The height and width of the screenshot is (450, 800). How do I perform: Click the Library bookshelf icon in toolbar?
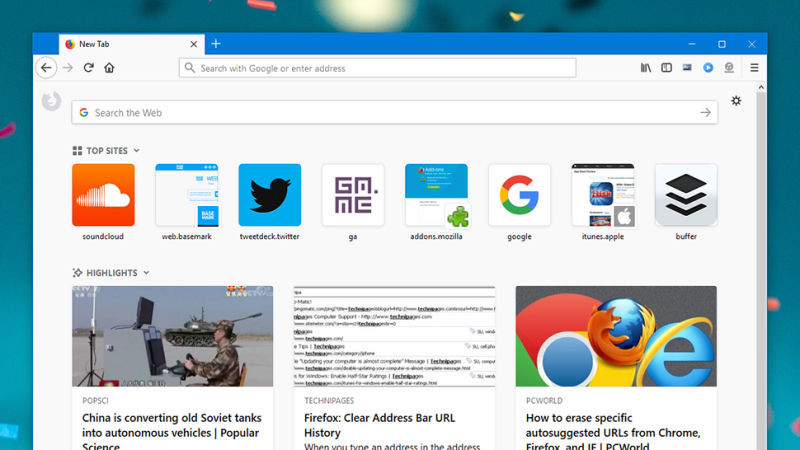click(x=646, y=68)
